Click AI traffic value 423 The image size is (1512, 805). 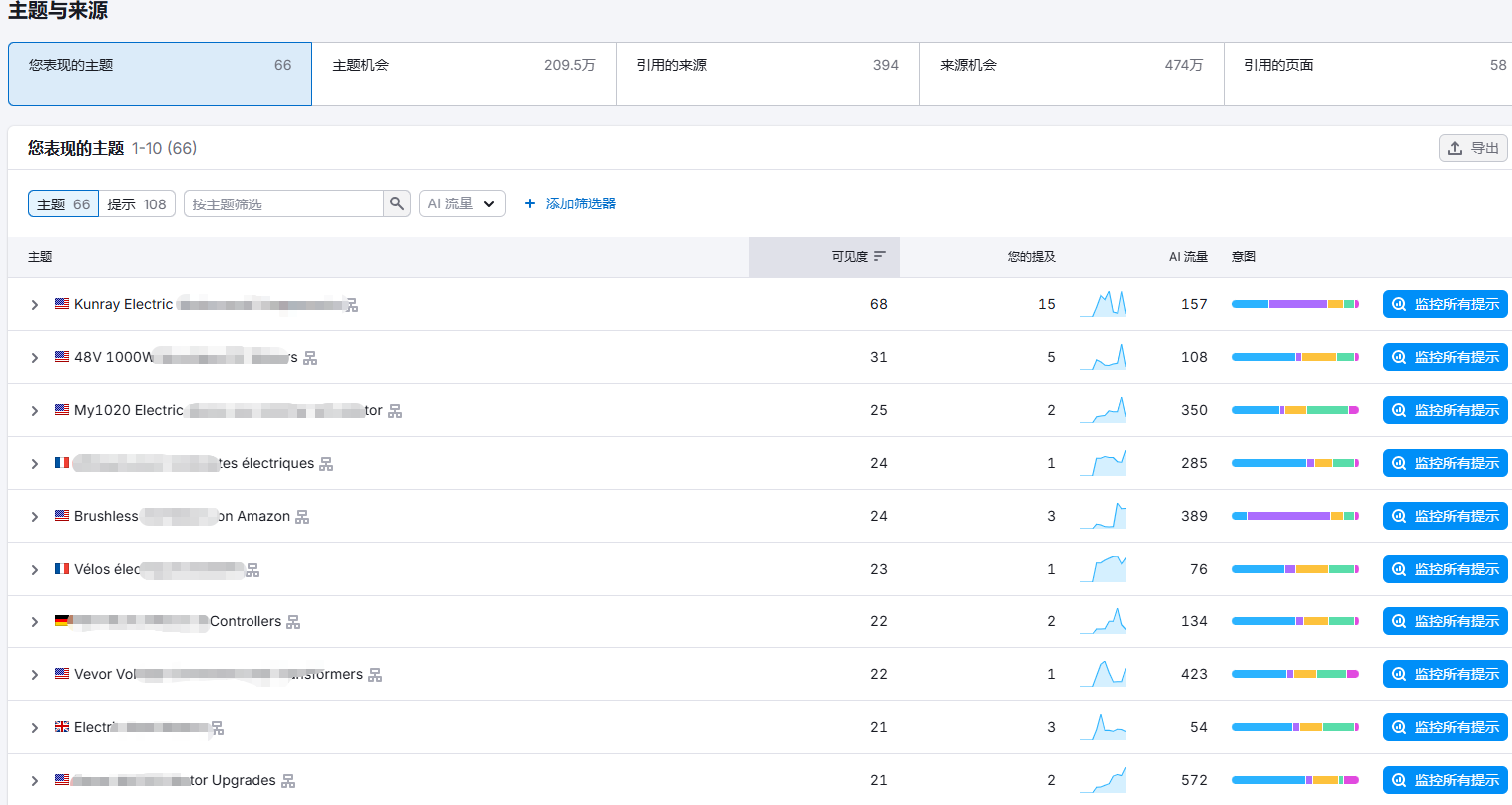click(1194, 674)
